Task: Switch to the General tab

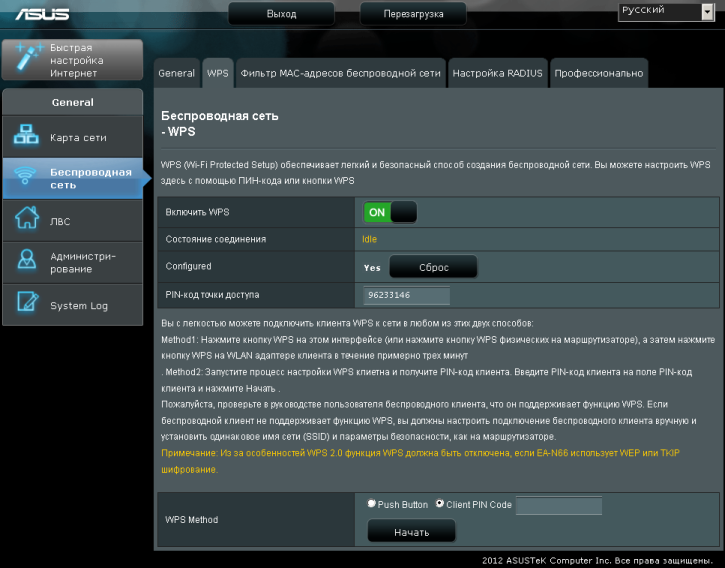Action: pos(177,73)
